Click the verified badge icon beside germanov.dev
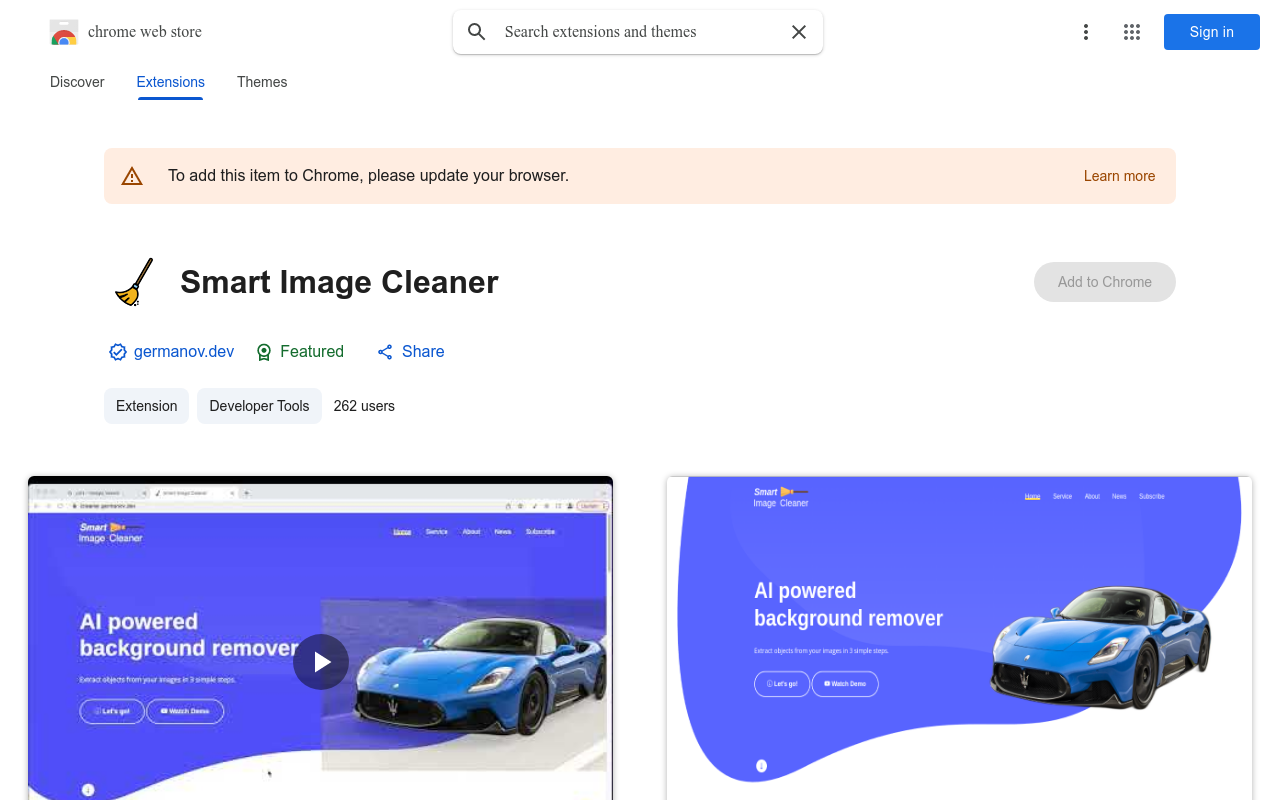The image size is (1280, 800). 118,352
